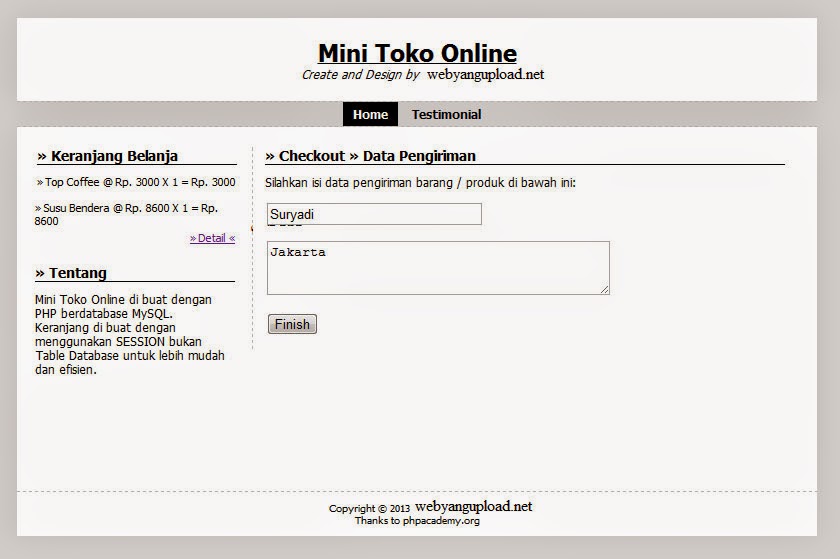This screenshot has width=840, height=559.
Task: Click the footer webyangupload.net text
Action: (x=474, y=506)
